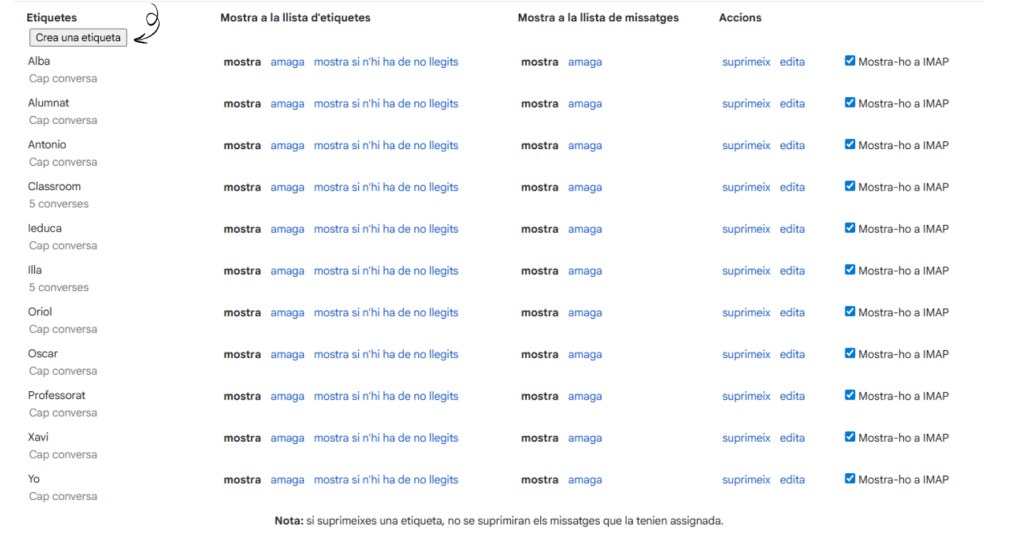This screenshot has height=533, width=1024.
Task: Hide Classroom in the label list
Action: coord(287,188)
